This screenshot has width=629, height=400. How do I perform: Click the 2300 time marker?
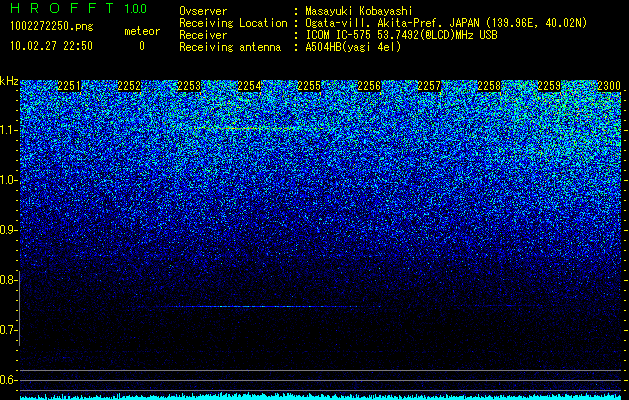609,86
